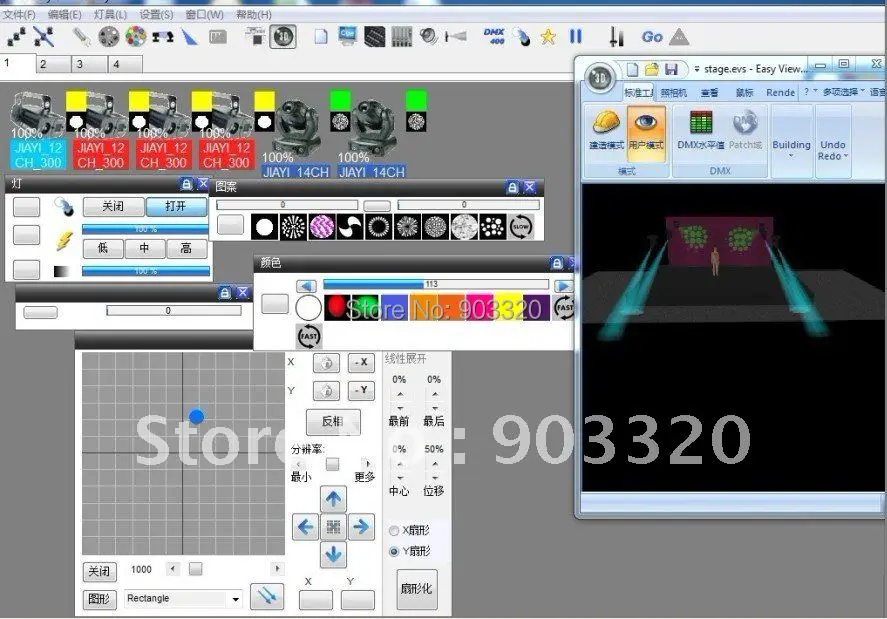The height and width of the screenshot is (619, 887).
Task: Switch to page tab 4
Action: point(124,64)
